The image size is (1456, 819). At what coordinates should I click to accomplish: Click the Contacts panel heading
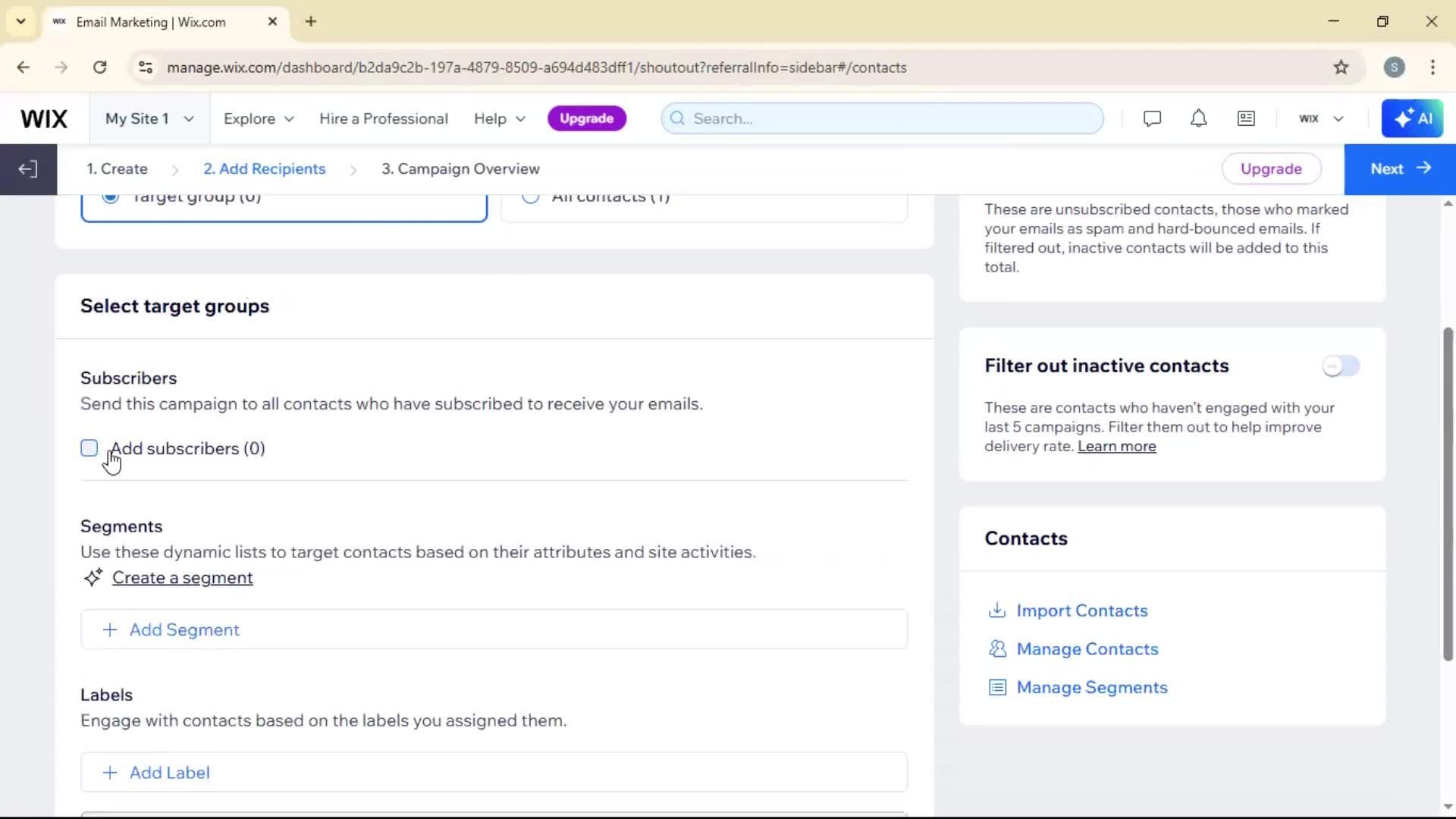1025,538
